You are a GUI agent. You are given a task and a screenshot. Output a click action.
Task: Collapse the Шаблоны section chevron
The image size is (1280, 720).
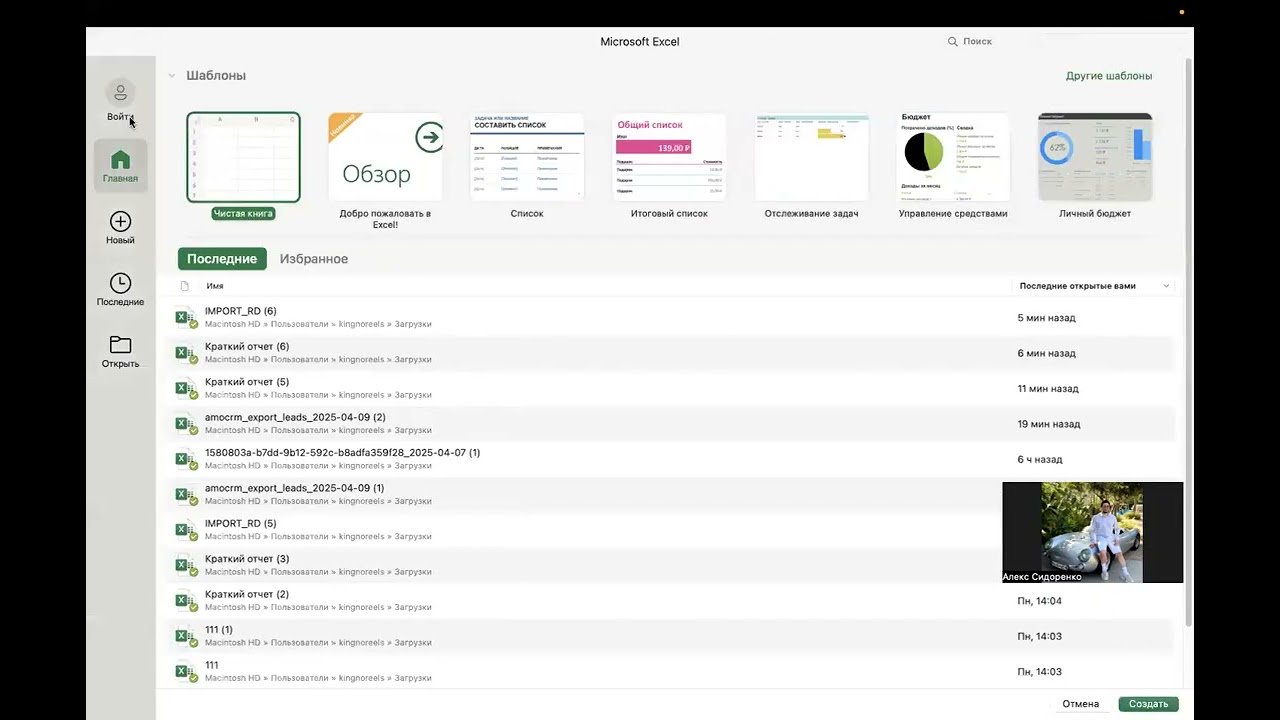pyautogui.click(x=172, y=76)
